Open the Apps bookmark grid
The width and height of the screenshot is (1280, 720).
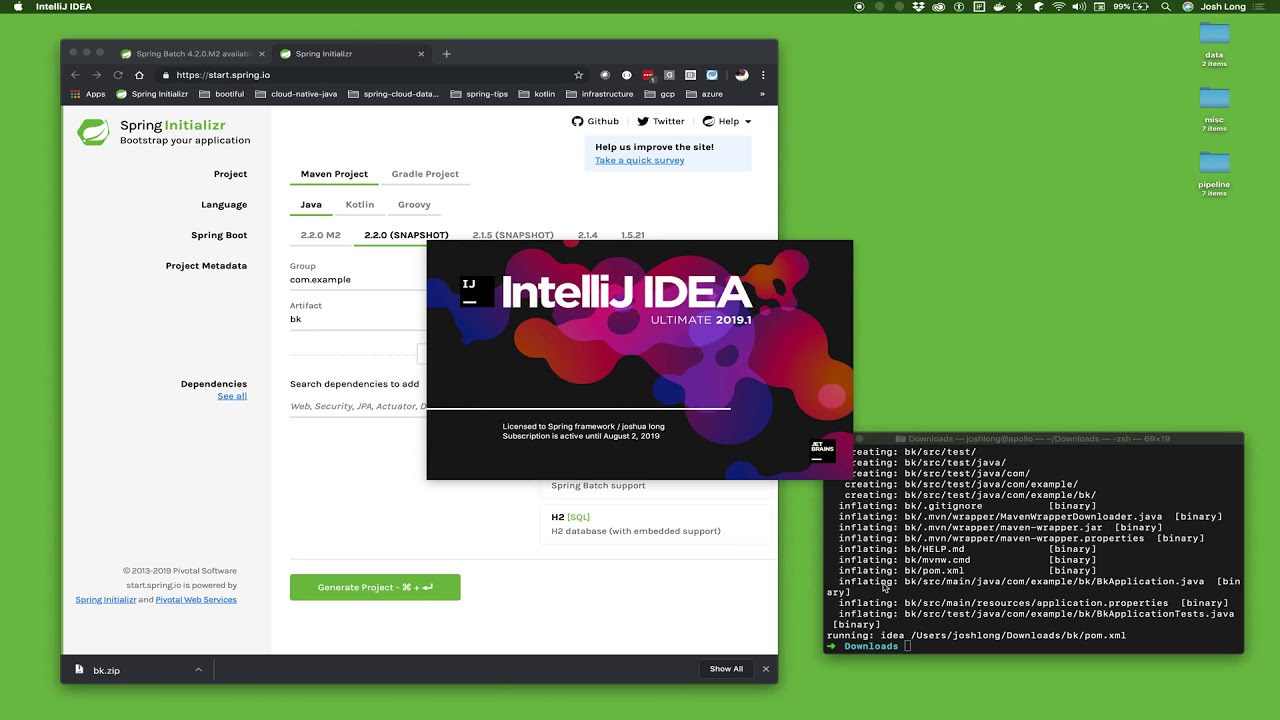point(88,94)
